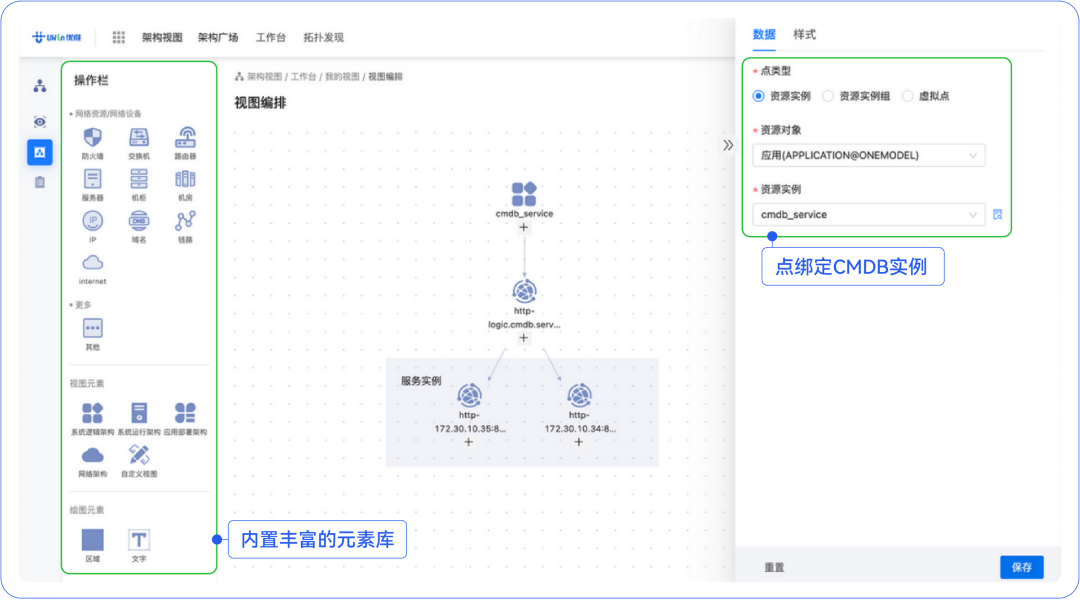
Task: Click the topology tree icon in left sidebar
Action: coord(40,86)
